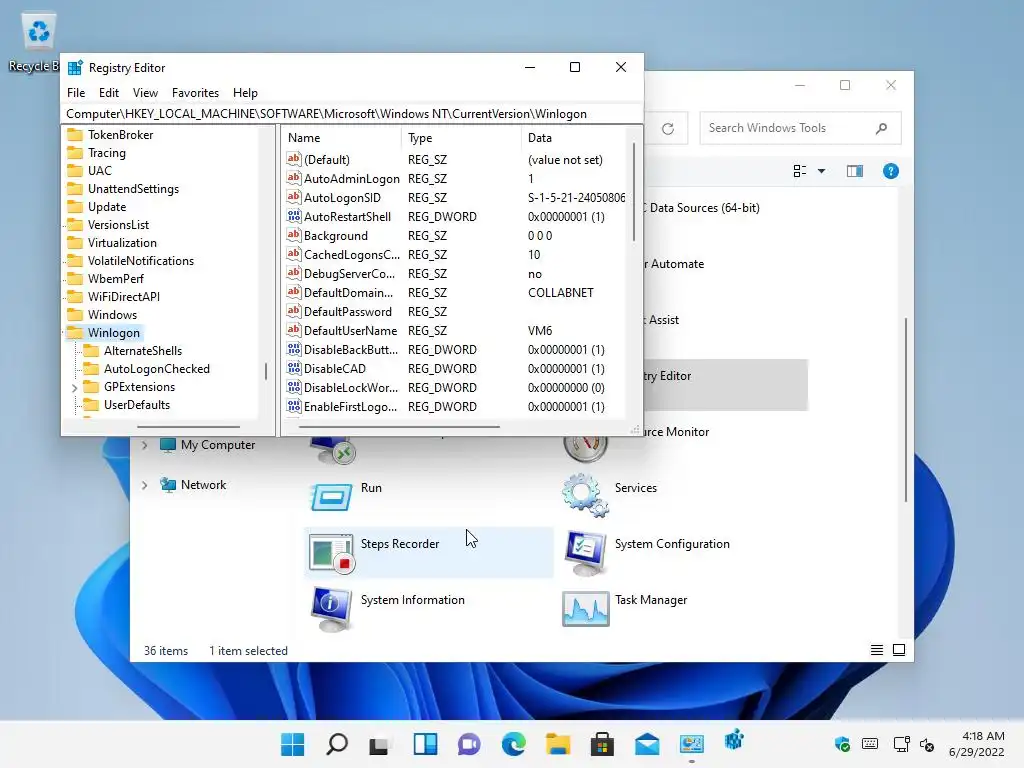Click the Windows Tools window vertical scrollbar

[x=906, y=409]
